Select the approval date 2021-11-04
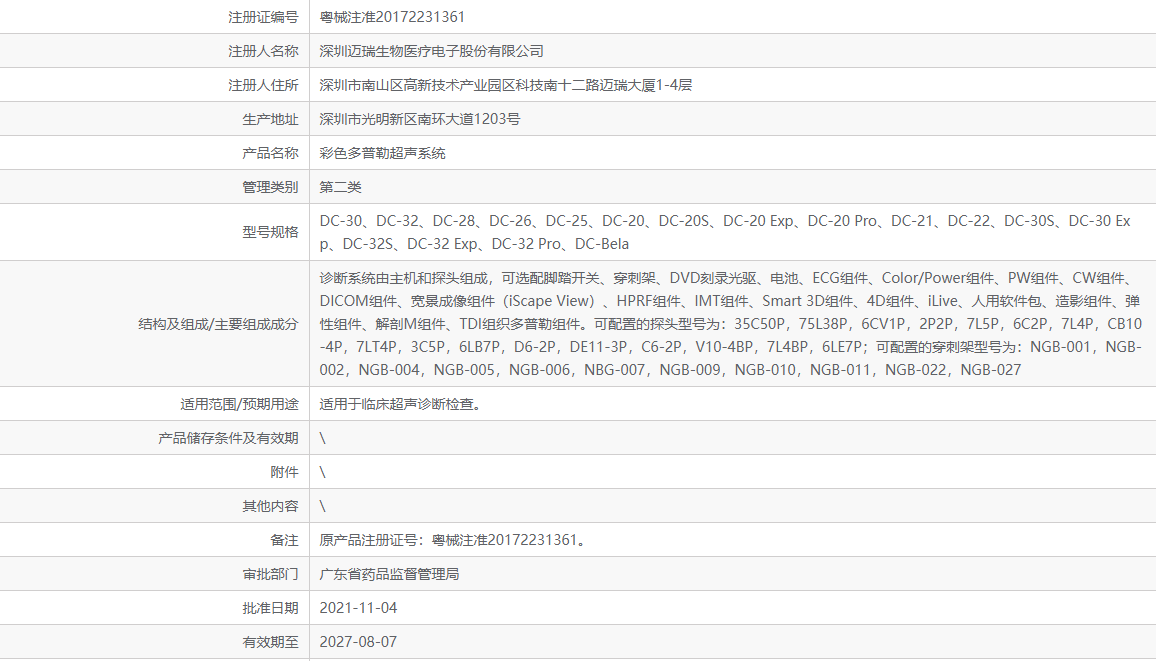 pos(358,608)
